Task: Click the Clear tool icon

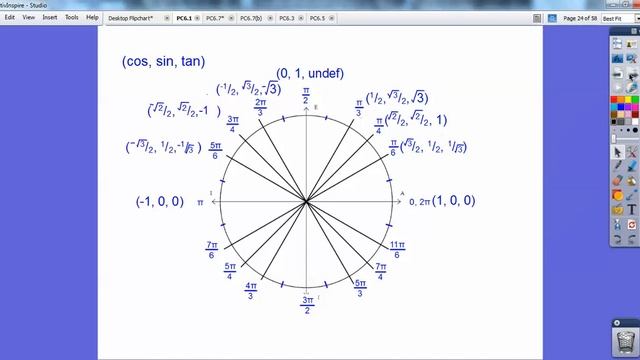Action: pos(617,224)
